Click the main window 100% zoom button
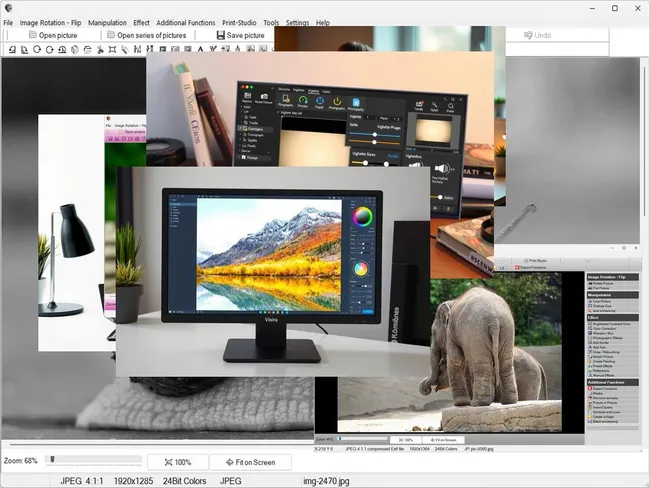650x488 pixels. click(x=178, y=462)
